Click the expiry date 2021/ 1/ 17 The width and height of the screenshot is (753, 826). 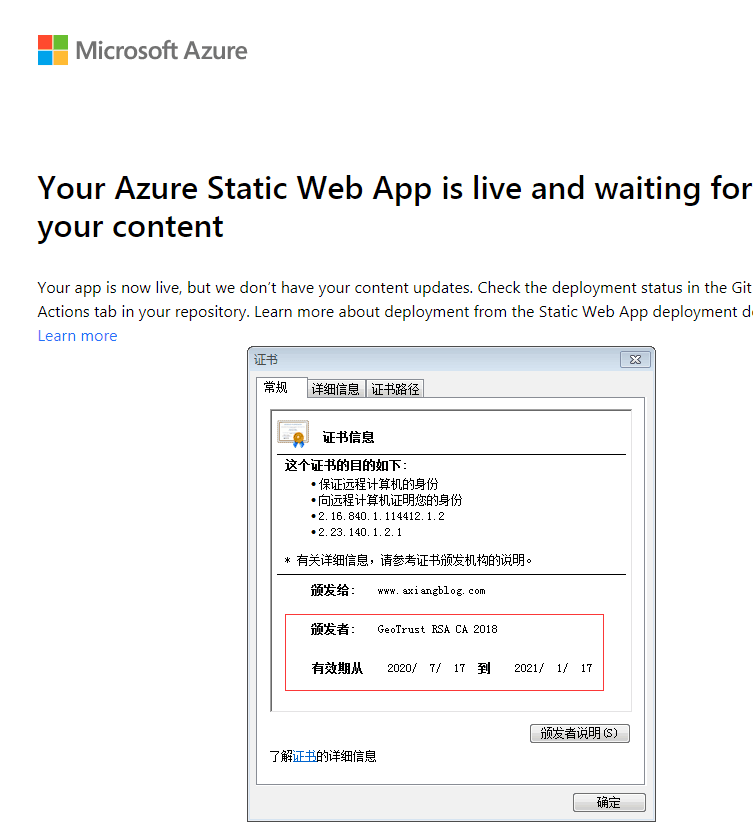tap(553, 668)
